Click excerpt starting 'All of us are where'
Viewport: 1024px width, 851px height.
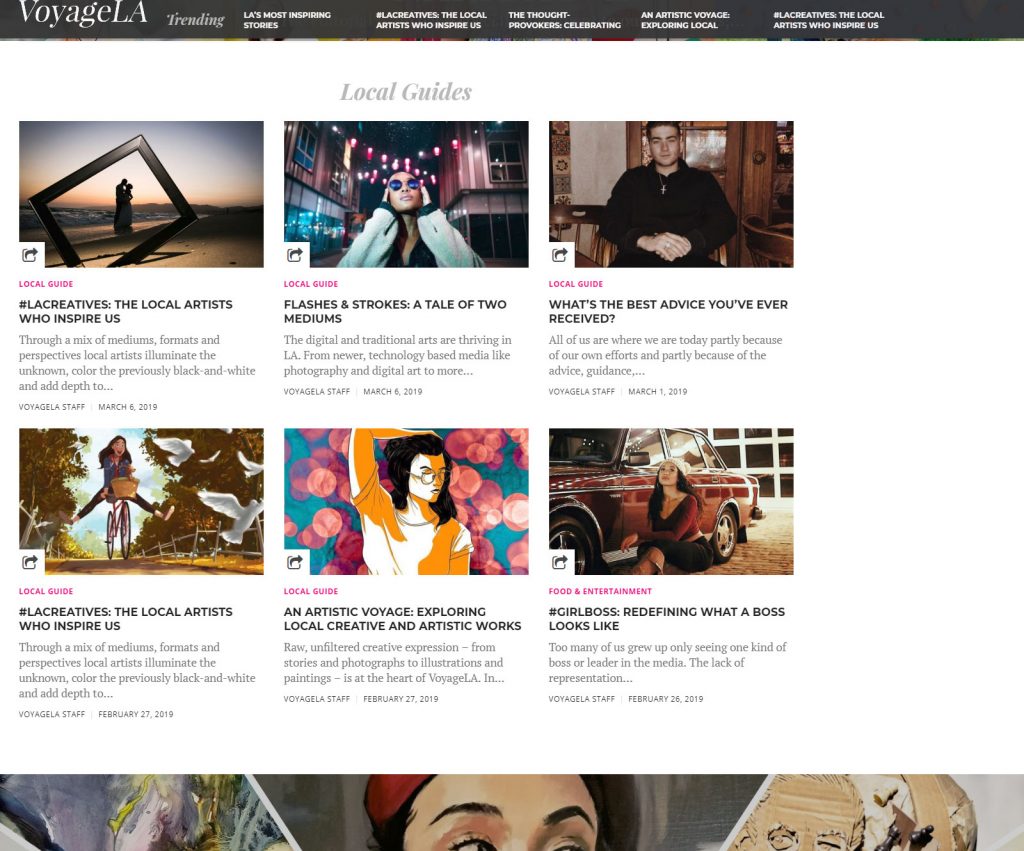click(x=665, y=355)
